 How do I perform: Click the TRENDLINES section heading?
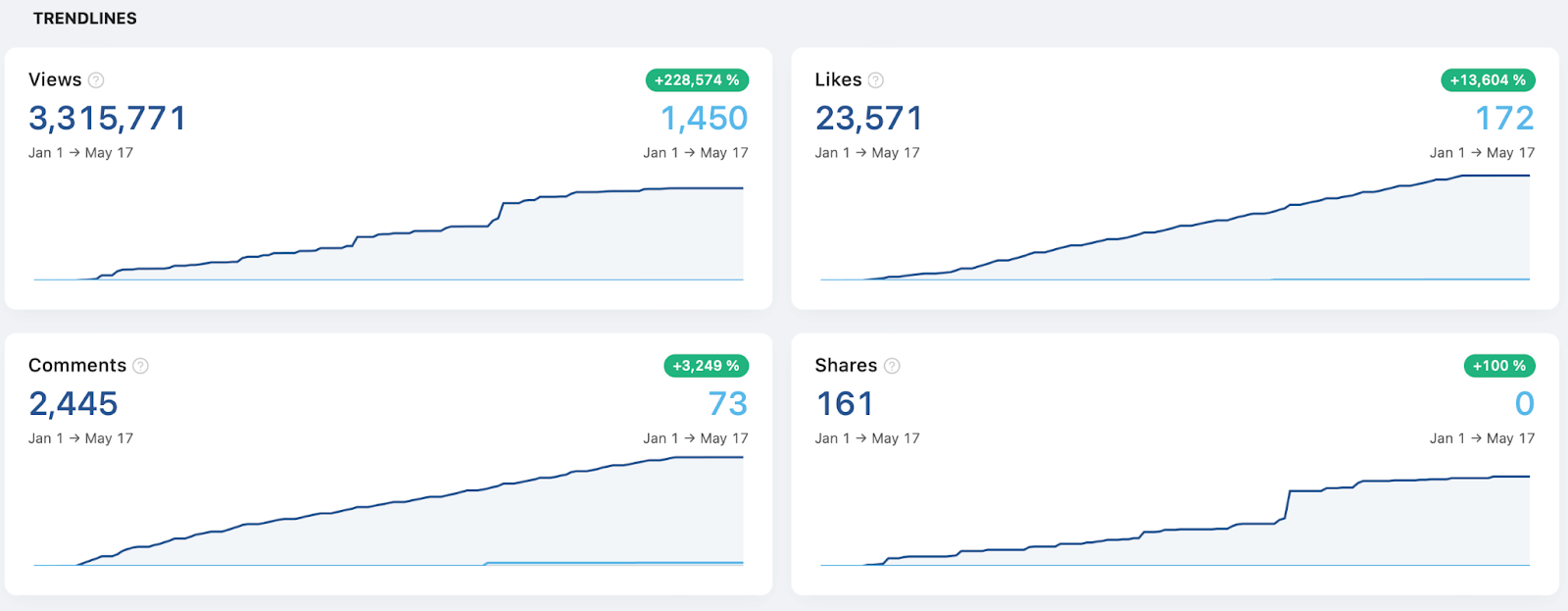click(x=85, y=19)
